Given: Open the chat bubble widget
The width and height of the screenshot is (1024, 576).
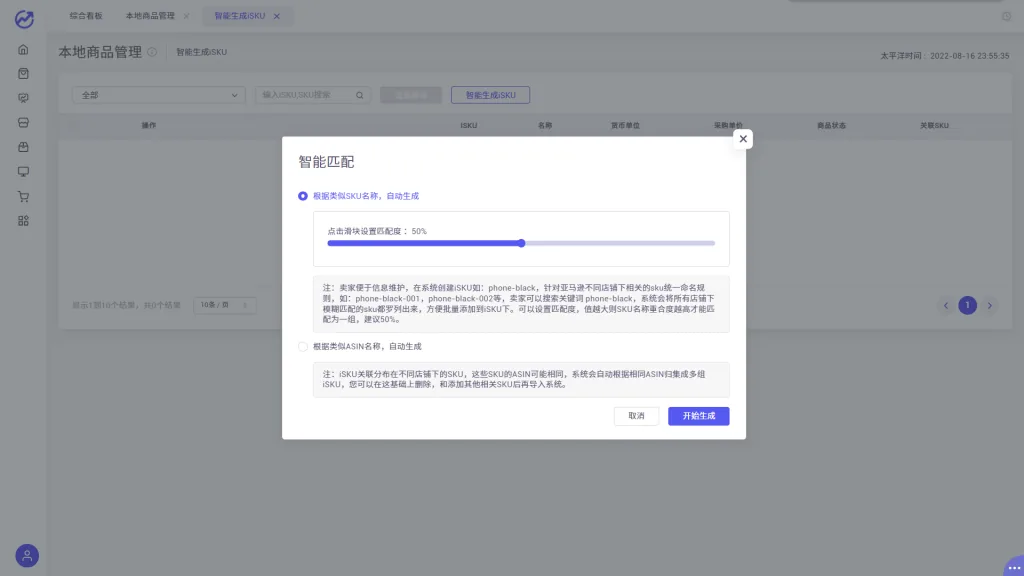Looking at the screenshot, I should (1014, 566).
